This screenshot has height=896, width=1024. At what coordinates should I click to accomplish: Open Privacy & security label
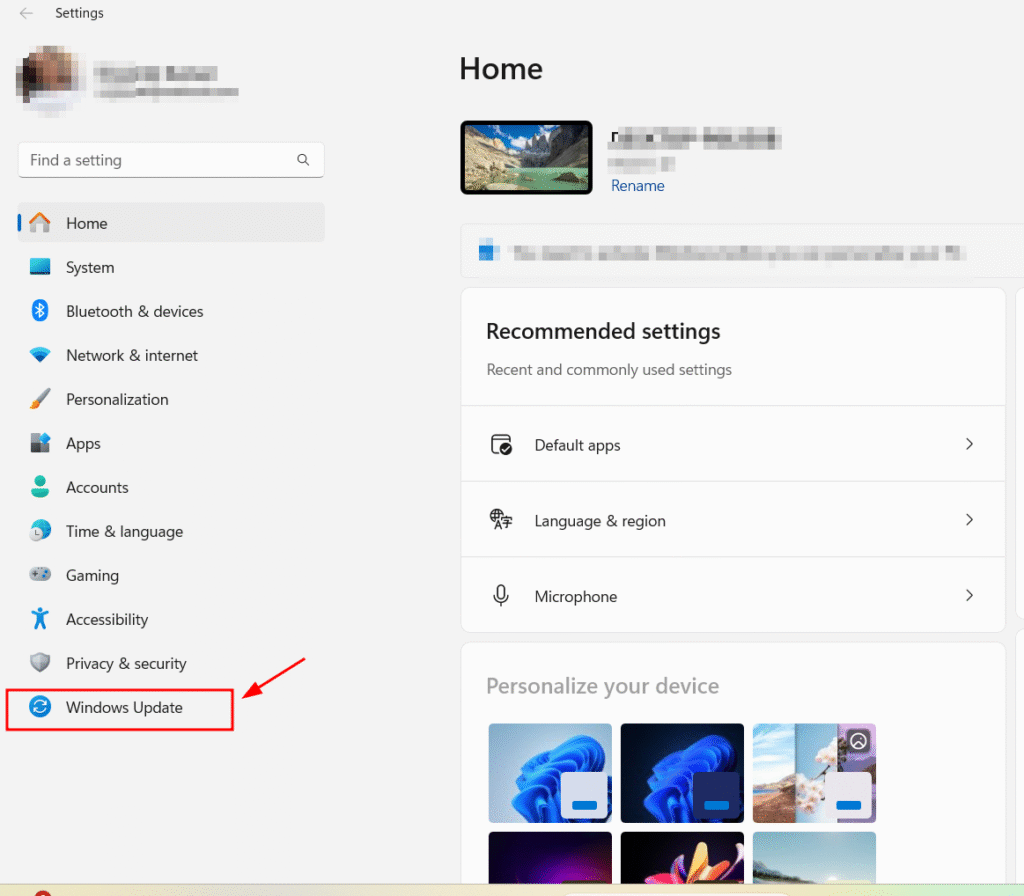pos(126,664)
